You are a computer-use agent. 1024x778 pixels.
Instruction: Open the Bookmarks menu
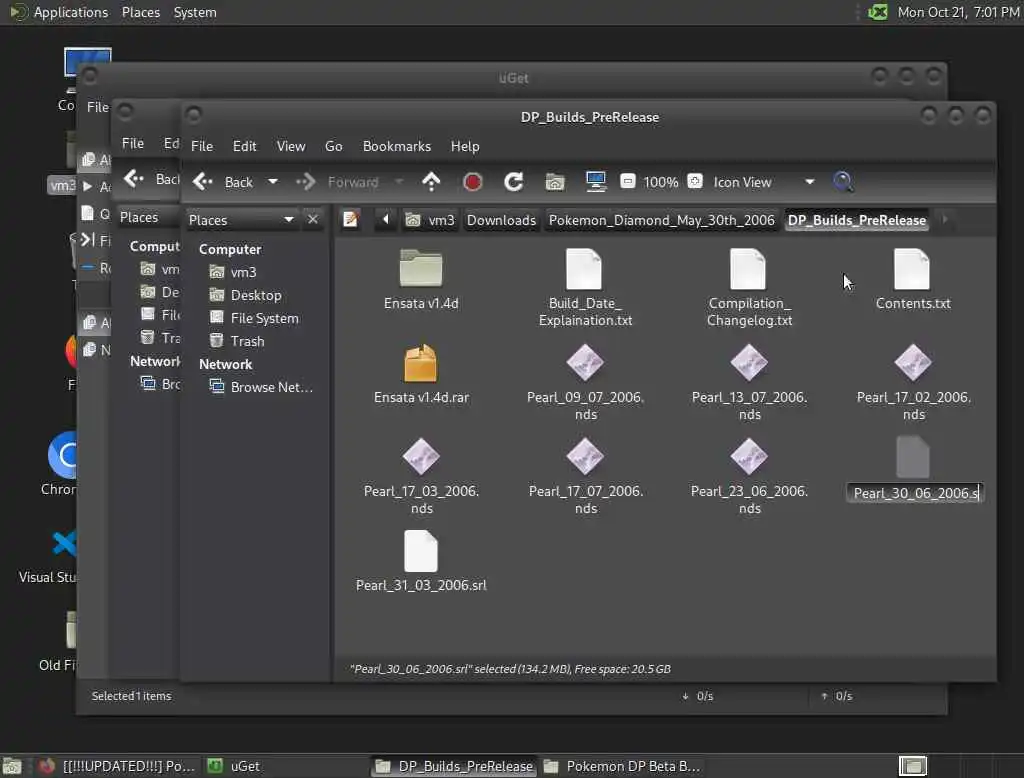click(396, 146)
